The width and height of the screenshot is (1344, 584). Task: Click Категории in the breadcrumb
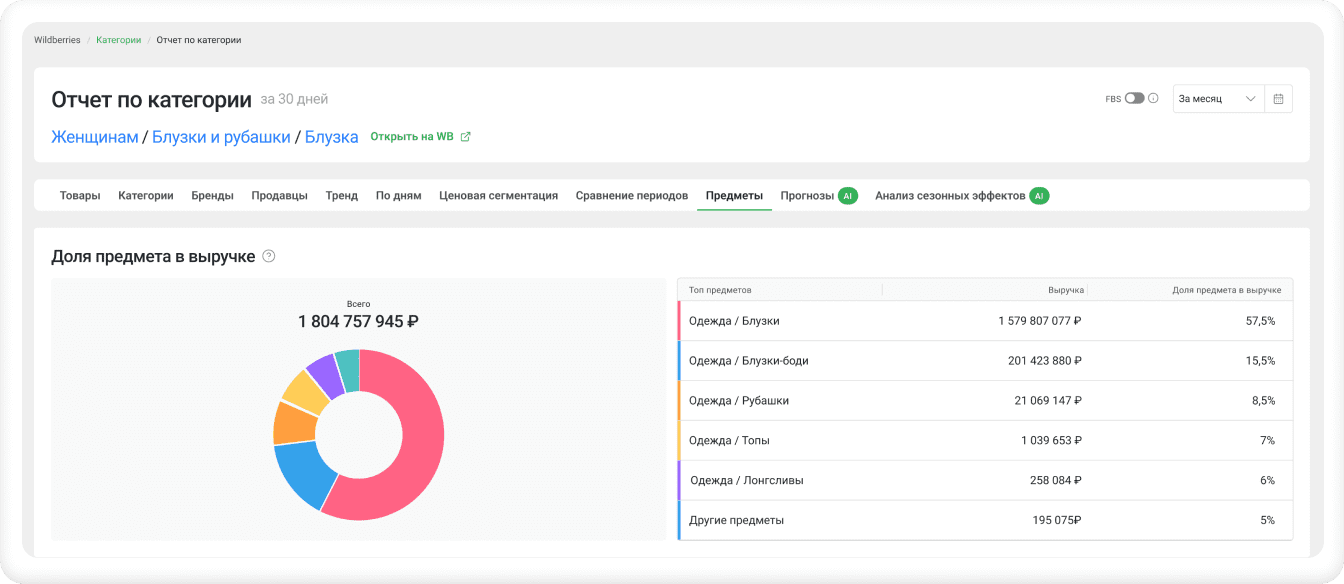[118, 40]
